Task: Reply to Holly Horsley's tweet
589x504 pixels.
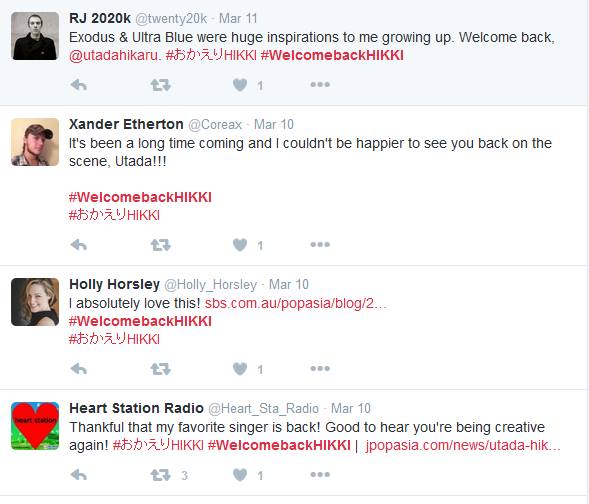Action: click(x=79, y=369)
